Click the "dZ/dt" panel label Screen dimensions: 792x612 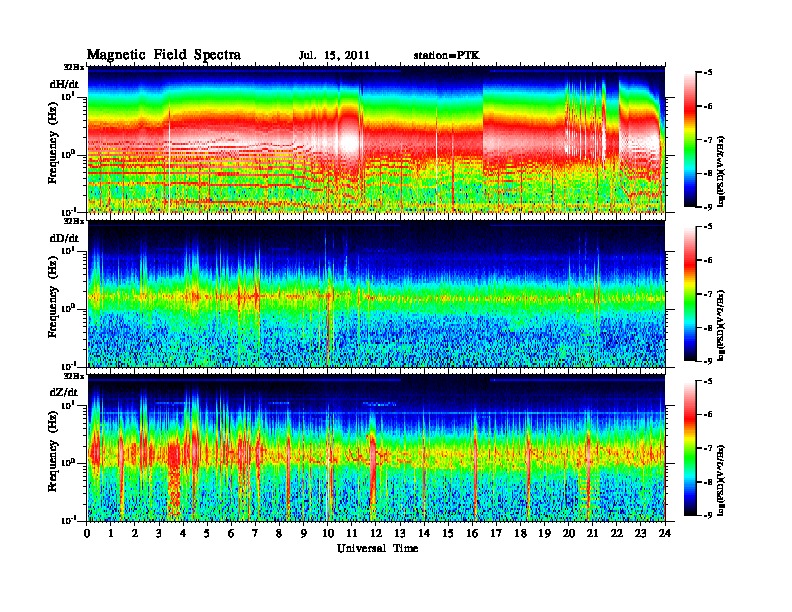coord(64,392)
